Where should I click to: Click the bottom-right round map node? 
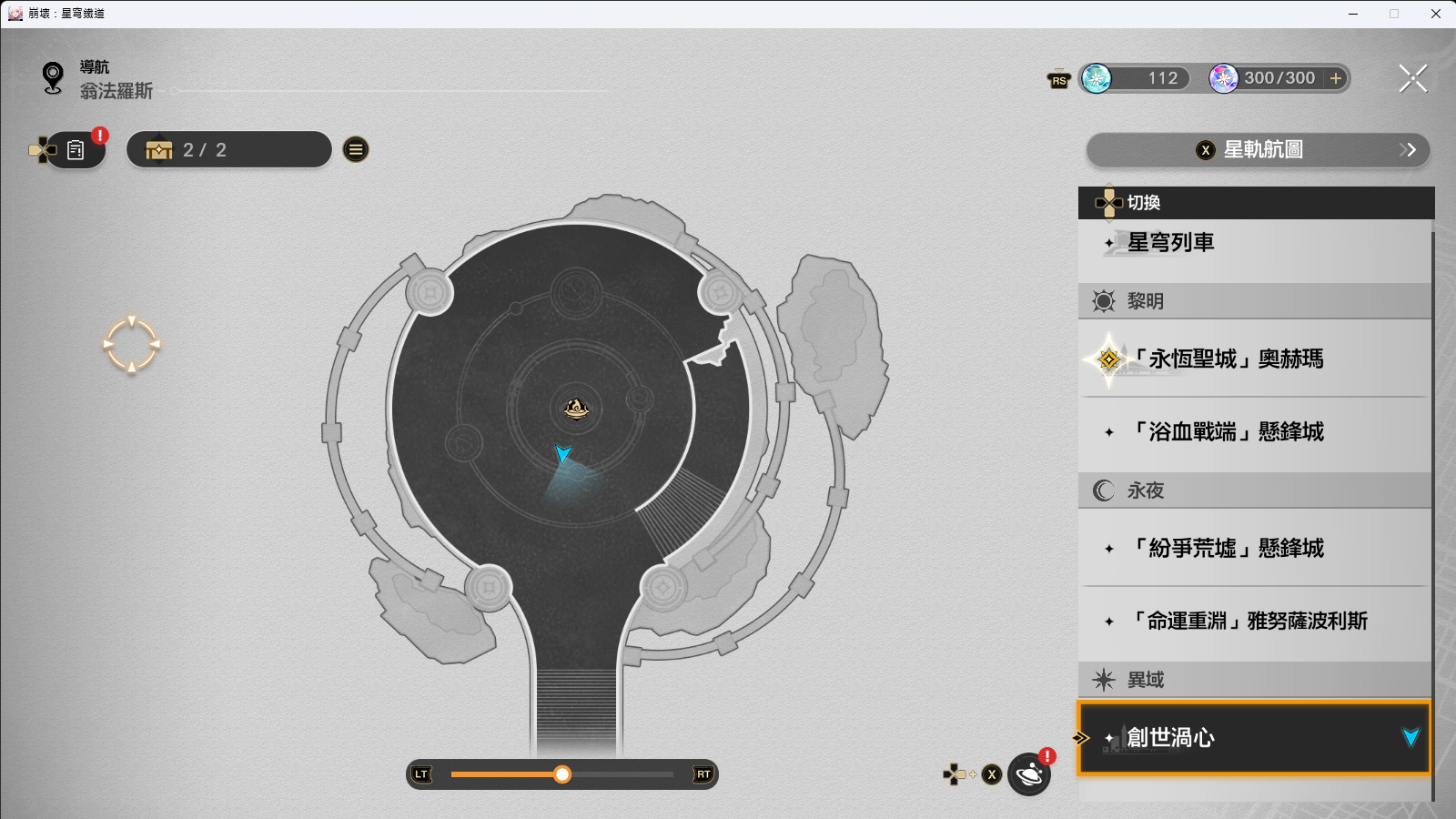pyautogui.click(x=663, y=588)
